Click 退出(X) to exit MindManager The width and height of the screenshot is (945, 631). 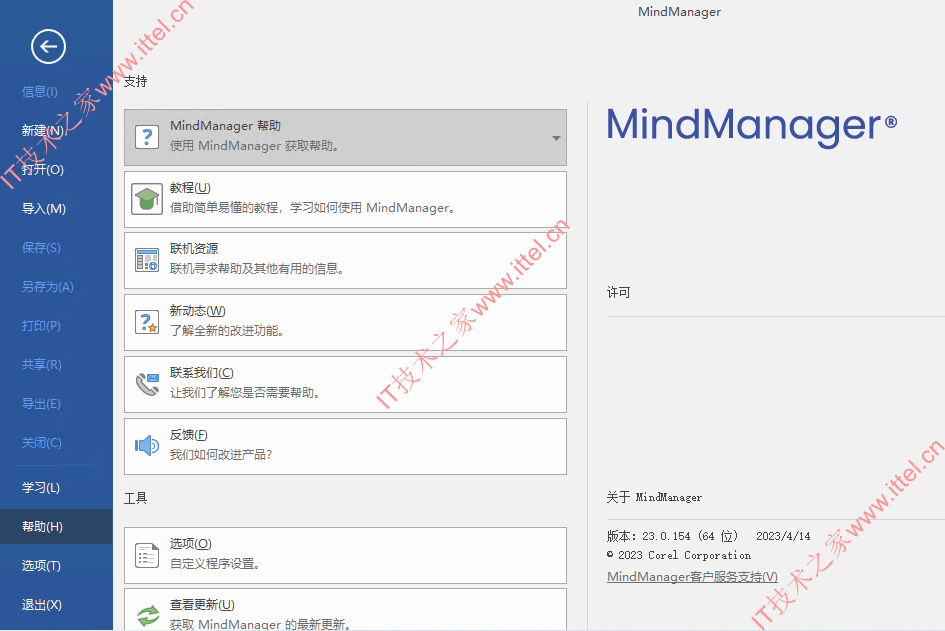click(x=42, y=605)
